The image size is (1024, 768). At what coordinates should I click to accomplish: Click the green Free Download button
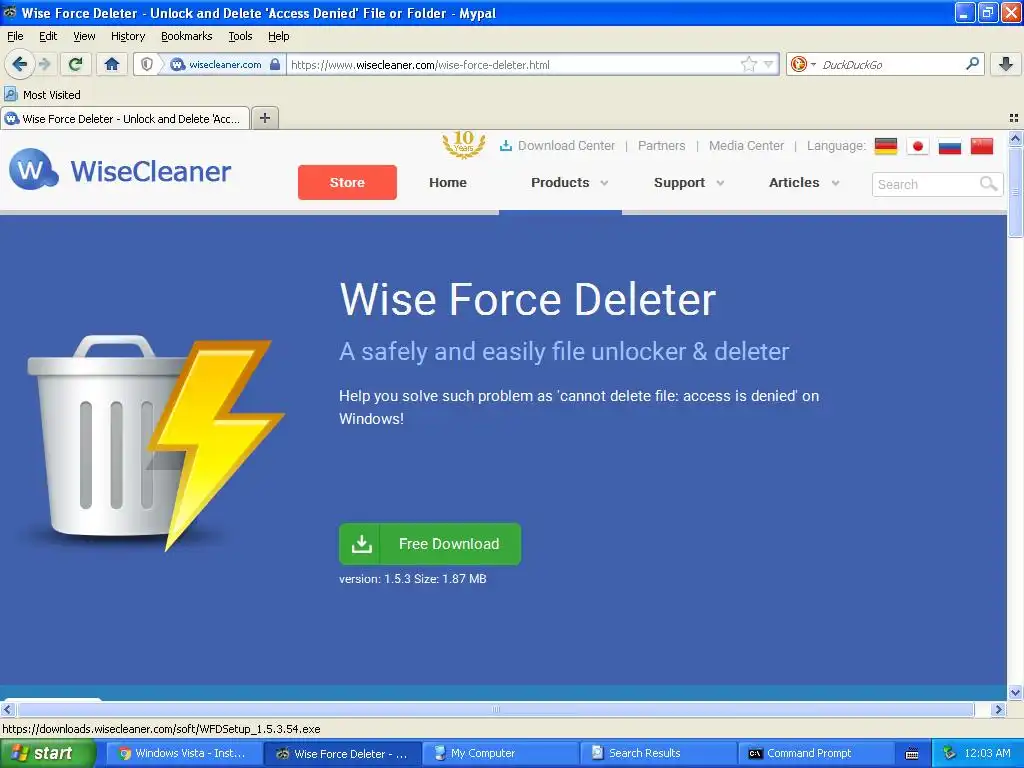coord(430,544)
